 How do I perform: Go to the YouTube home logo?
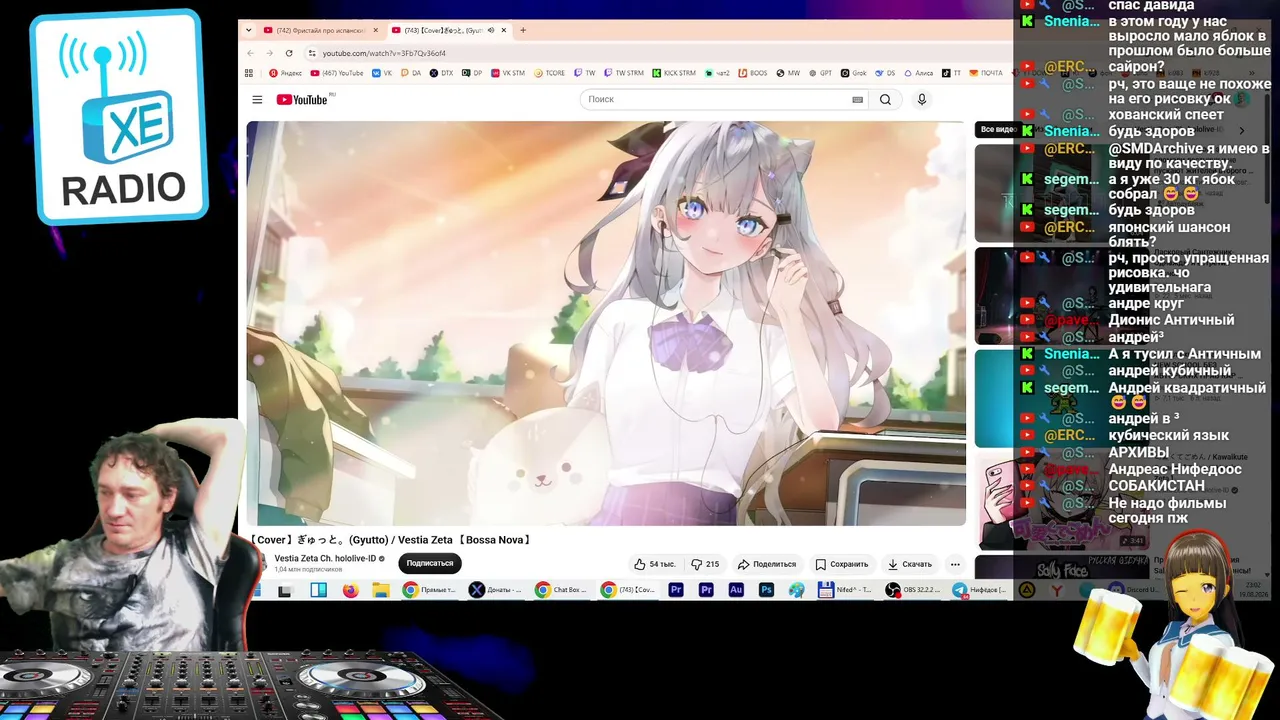click(x=302, y=99)
